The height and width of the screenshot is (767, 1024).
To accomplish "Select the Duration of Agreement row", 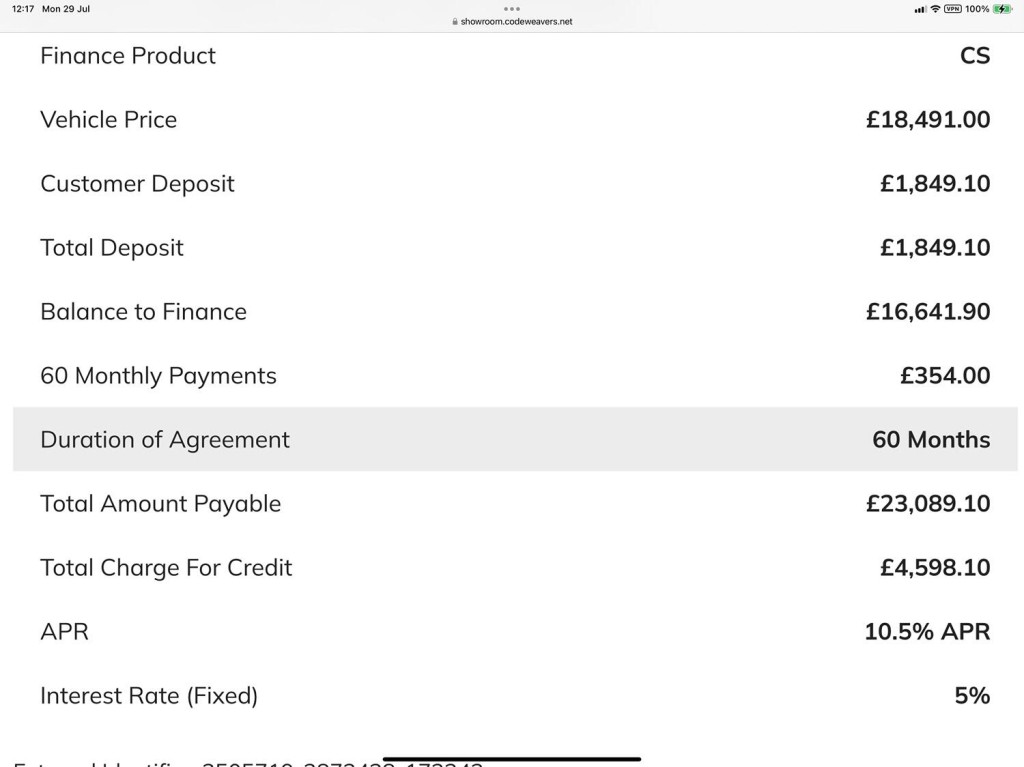I will (515, 439).
